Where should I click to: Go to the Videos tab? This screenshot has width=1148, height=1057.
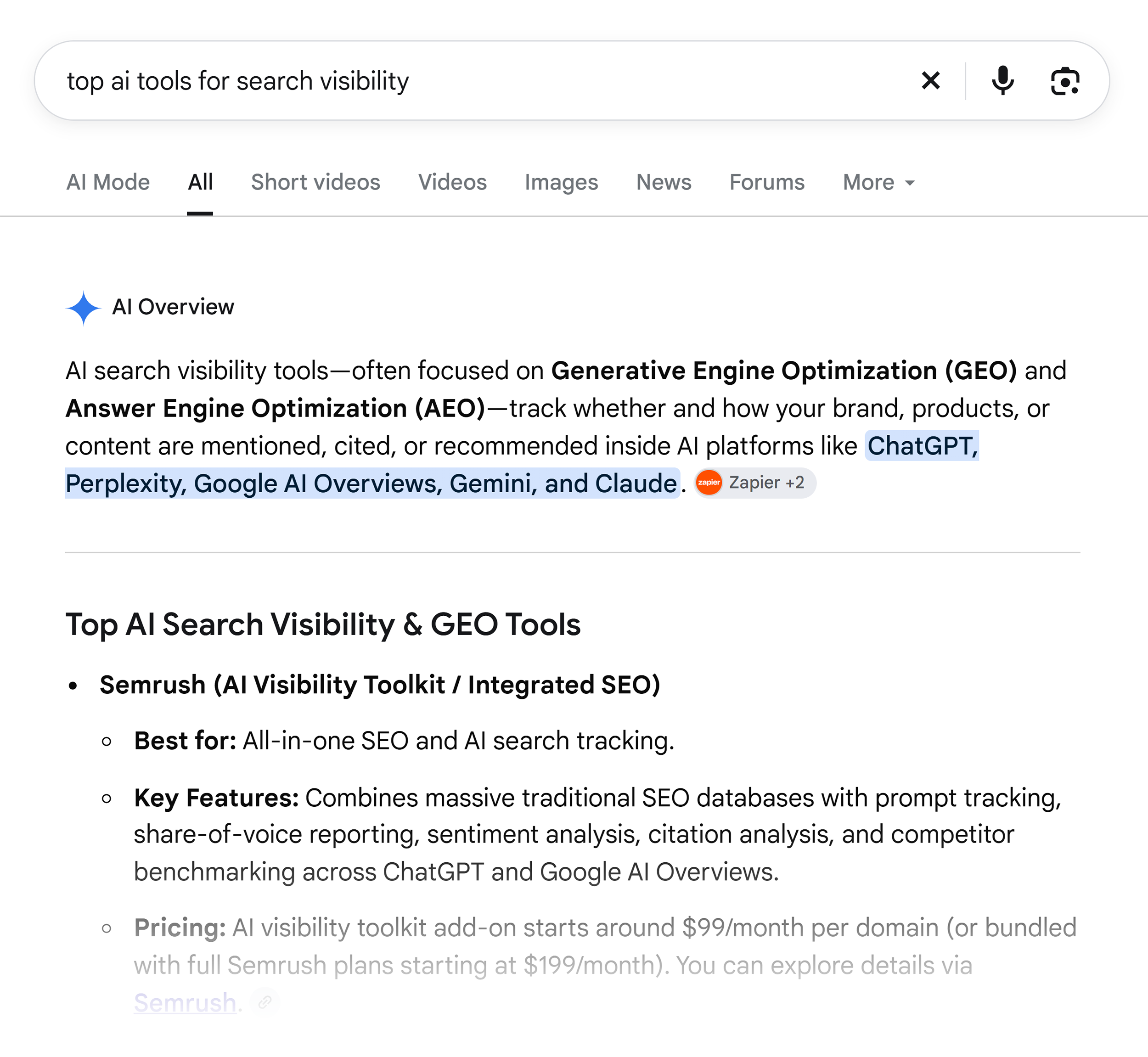point(452,182)
